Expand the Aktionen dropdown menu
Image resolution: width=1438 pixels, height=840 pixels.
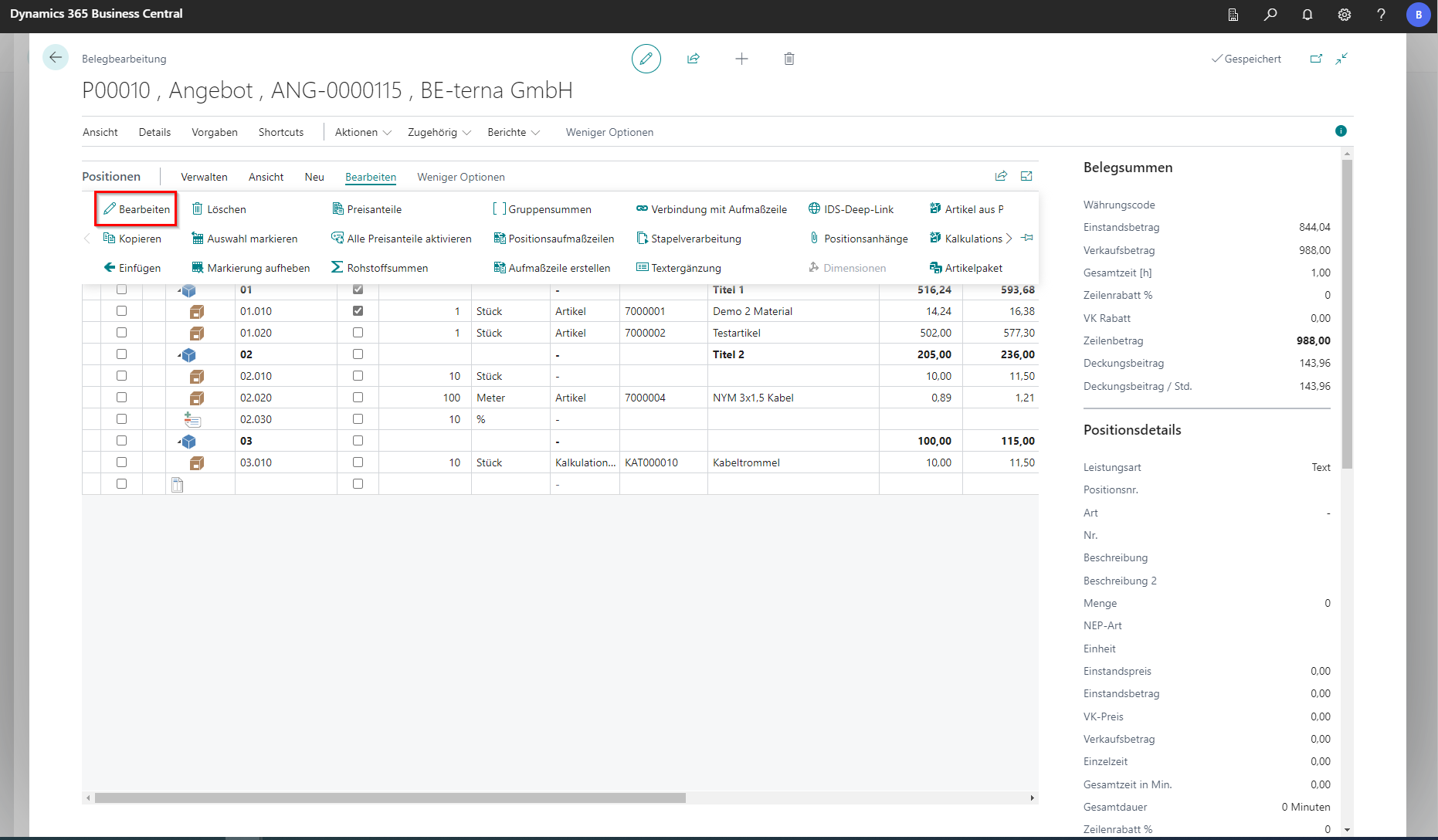(x=363, y=132)
